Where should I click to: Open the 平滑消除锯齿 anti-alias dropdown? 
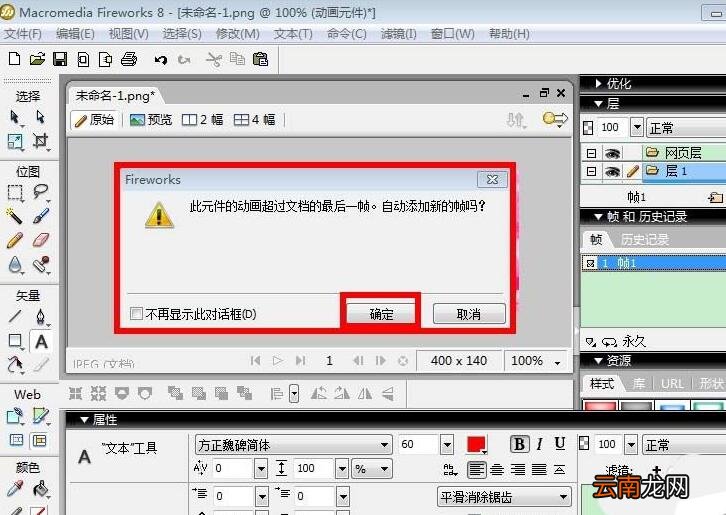point(563,497)
